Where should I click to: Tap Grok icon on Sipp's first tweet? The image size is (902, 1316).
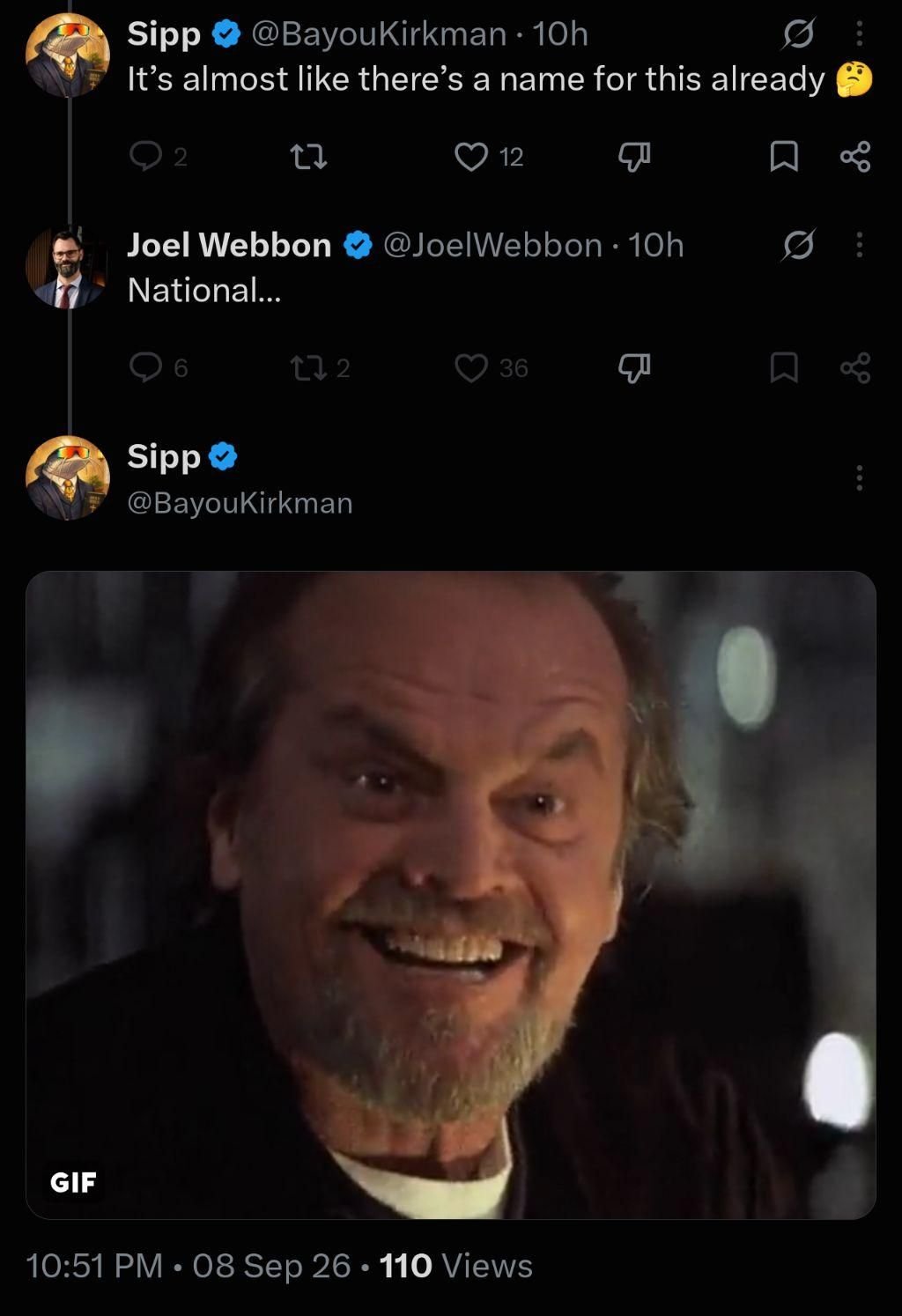click(797, 34)
